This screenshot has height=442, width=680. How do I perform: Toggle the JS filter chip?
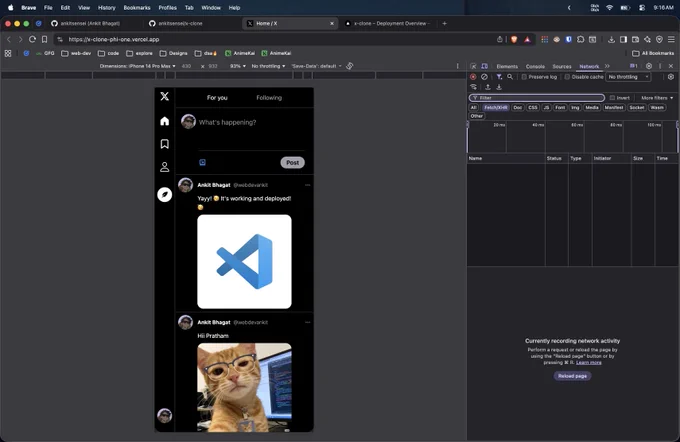coord(546,107)
